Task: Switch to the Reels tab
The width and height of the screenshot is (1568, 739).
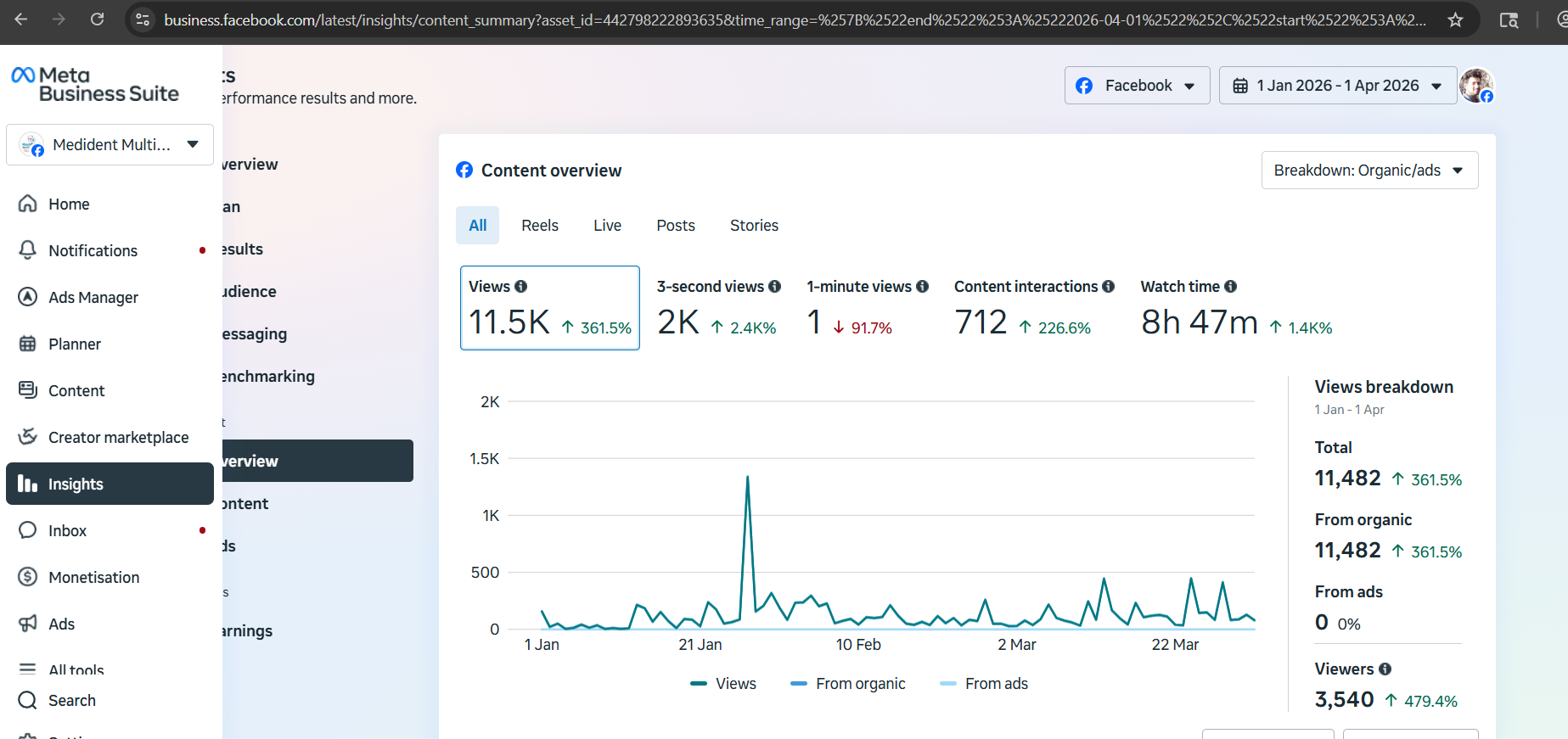Action: point(540,226)
